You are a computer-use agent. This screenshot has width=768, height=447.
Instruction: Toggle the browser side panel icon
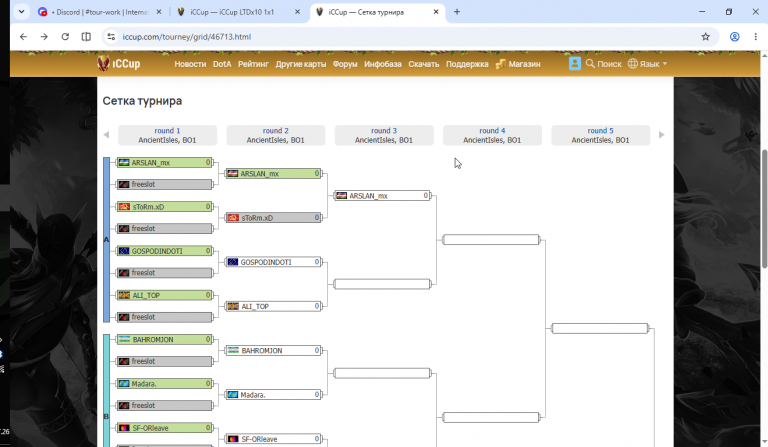(x=86, y=37)
